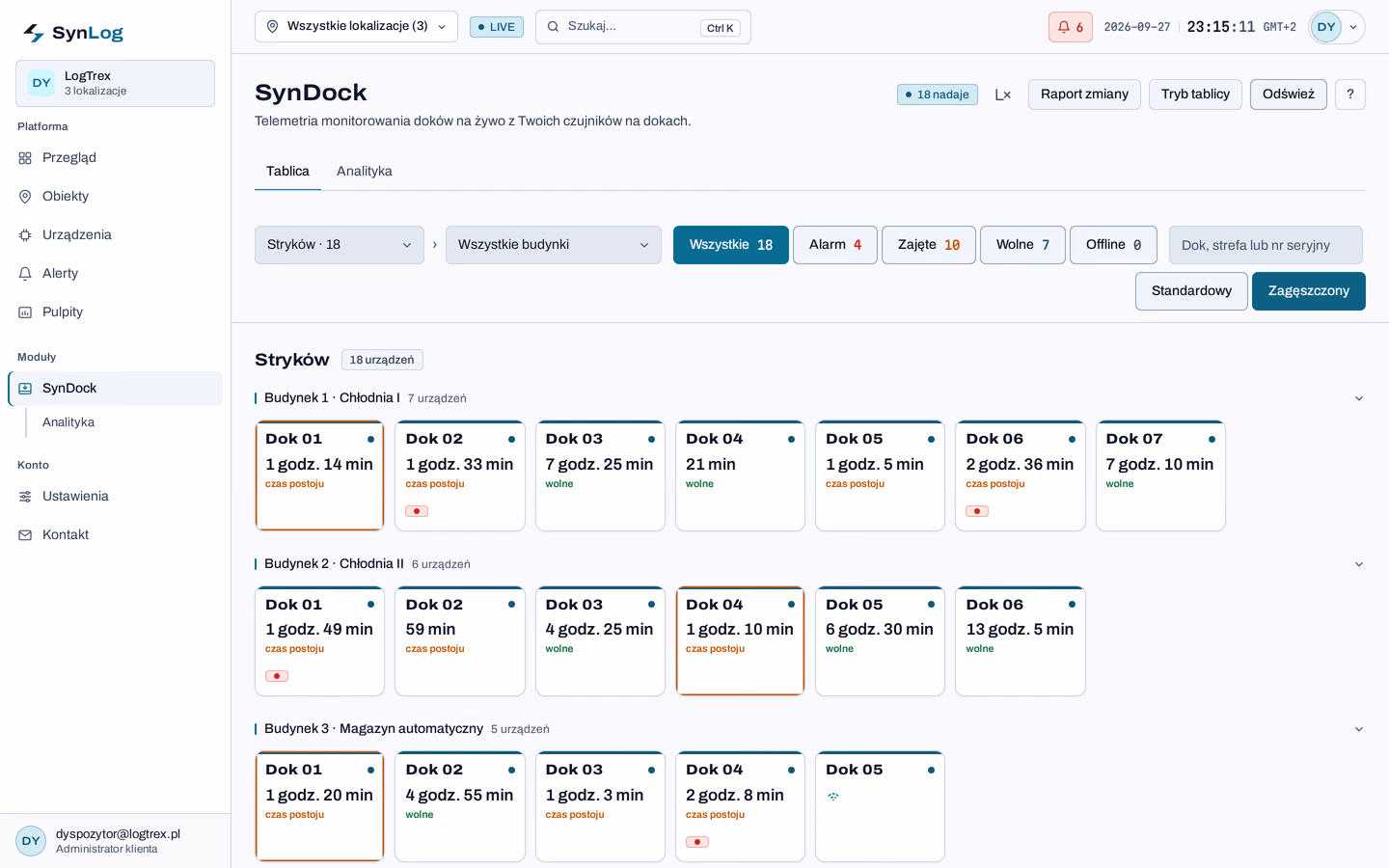Click the mute sound icon beside 18 nadaje
1389x868 pixels.
[x=1003, y=95]
